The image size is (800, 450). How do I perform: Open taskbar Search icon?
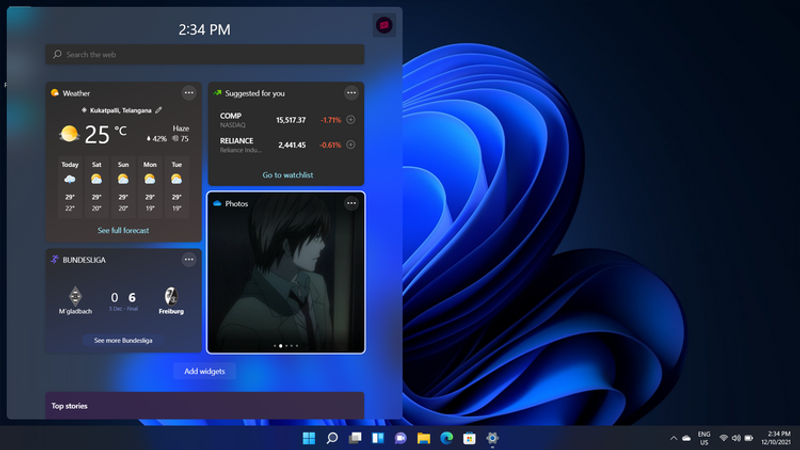pyautogui.click(x=332, y=438)
